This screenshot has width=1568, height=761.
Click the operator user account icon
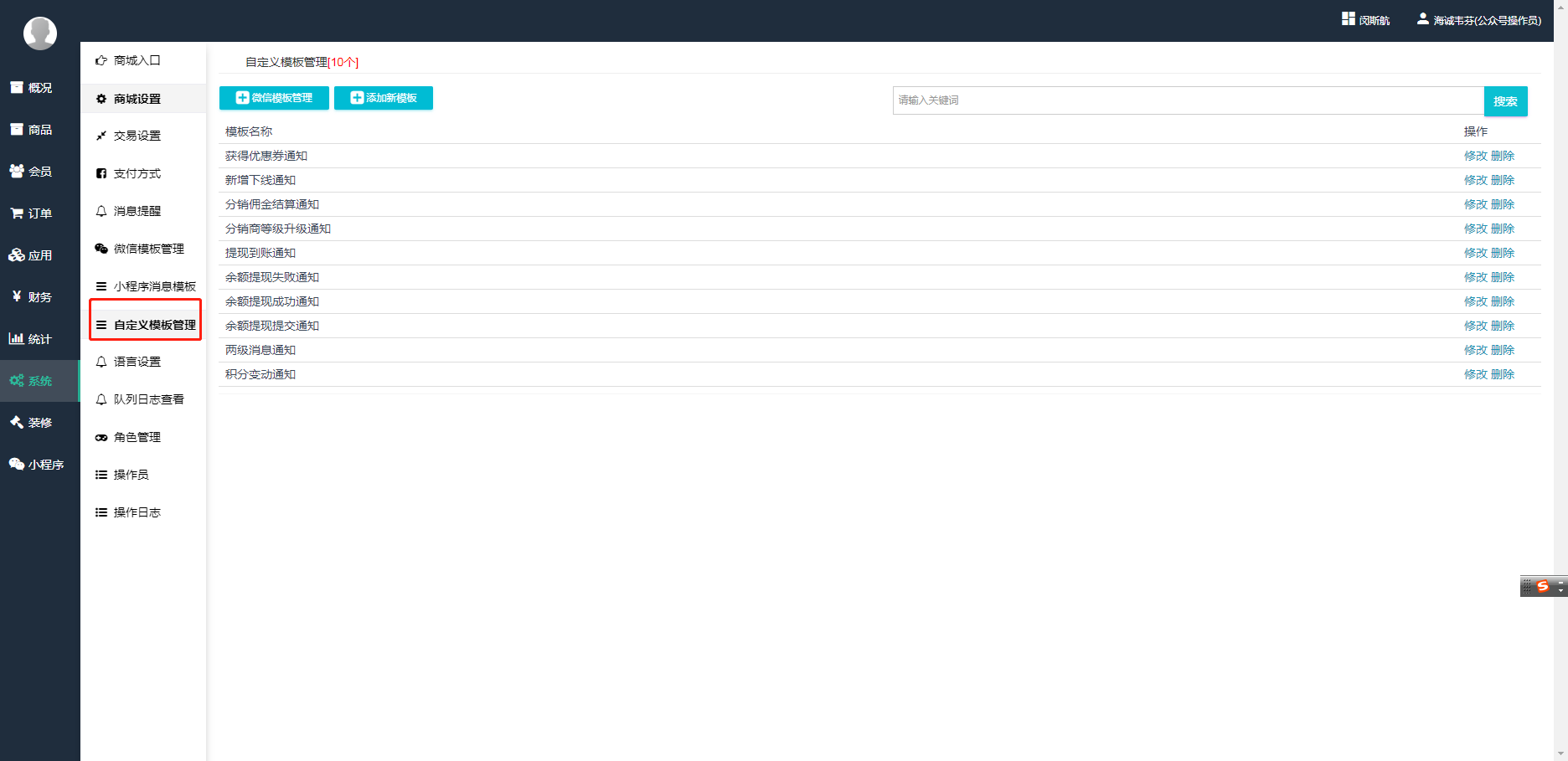point(1422,18)
